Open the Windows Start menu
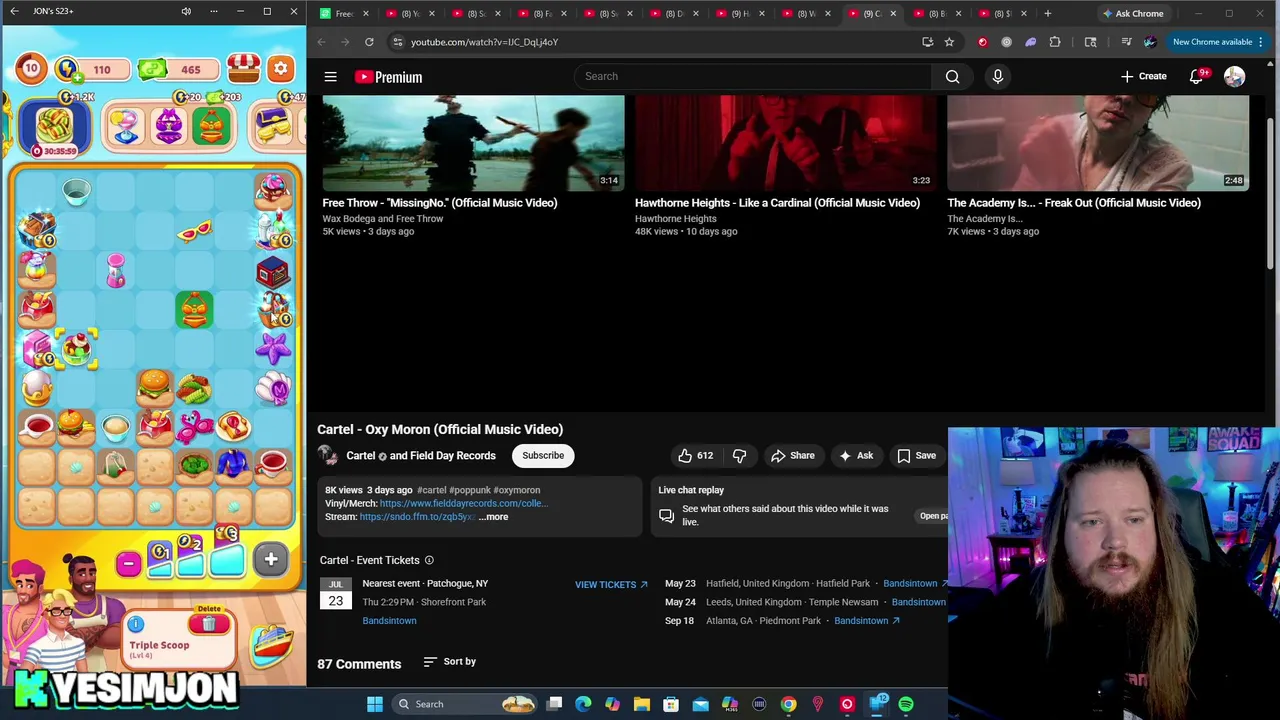 pyautogui.click(x=375, y=704)
